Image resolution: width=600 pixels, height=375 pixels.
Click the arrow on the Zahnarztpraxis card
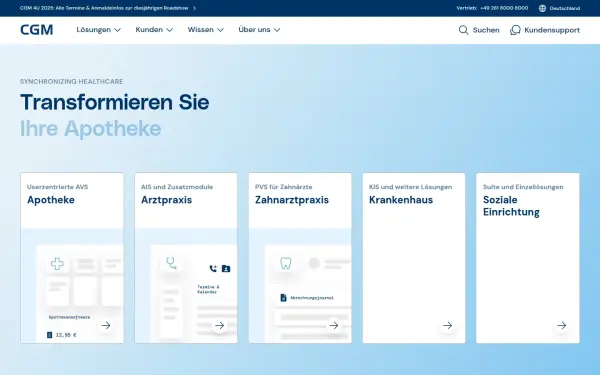[x=334, y=325]
